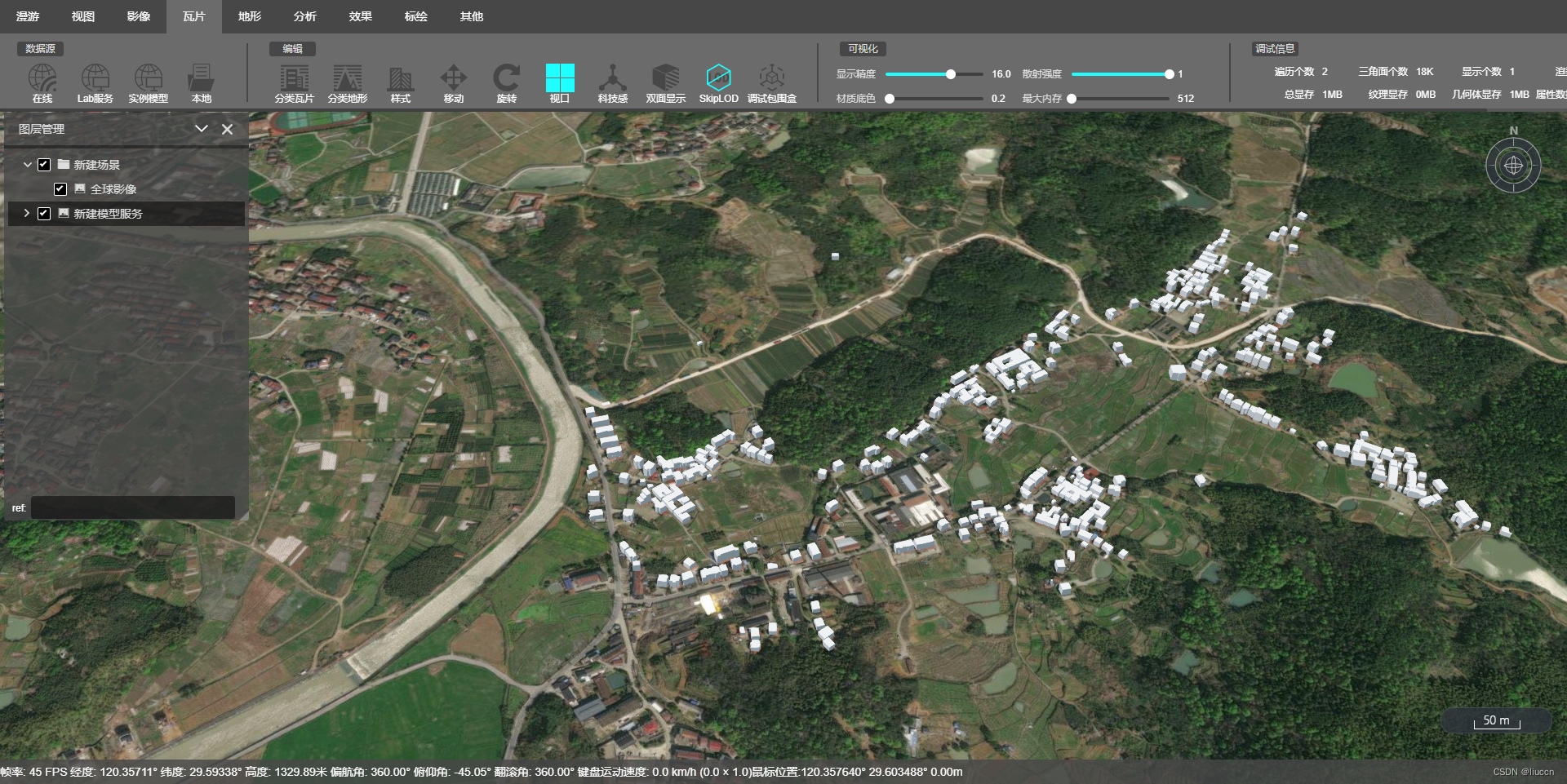Open the 在线 online data source
1567x784 pixels.
(42, 83)
